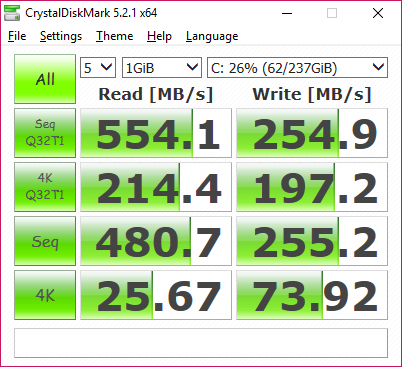Open the File menu

[17, 36]
